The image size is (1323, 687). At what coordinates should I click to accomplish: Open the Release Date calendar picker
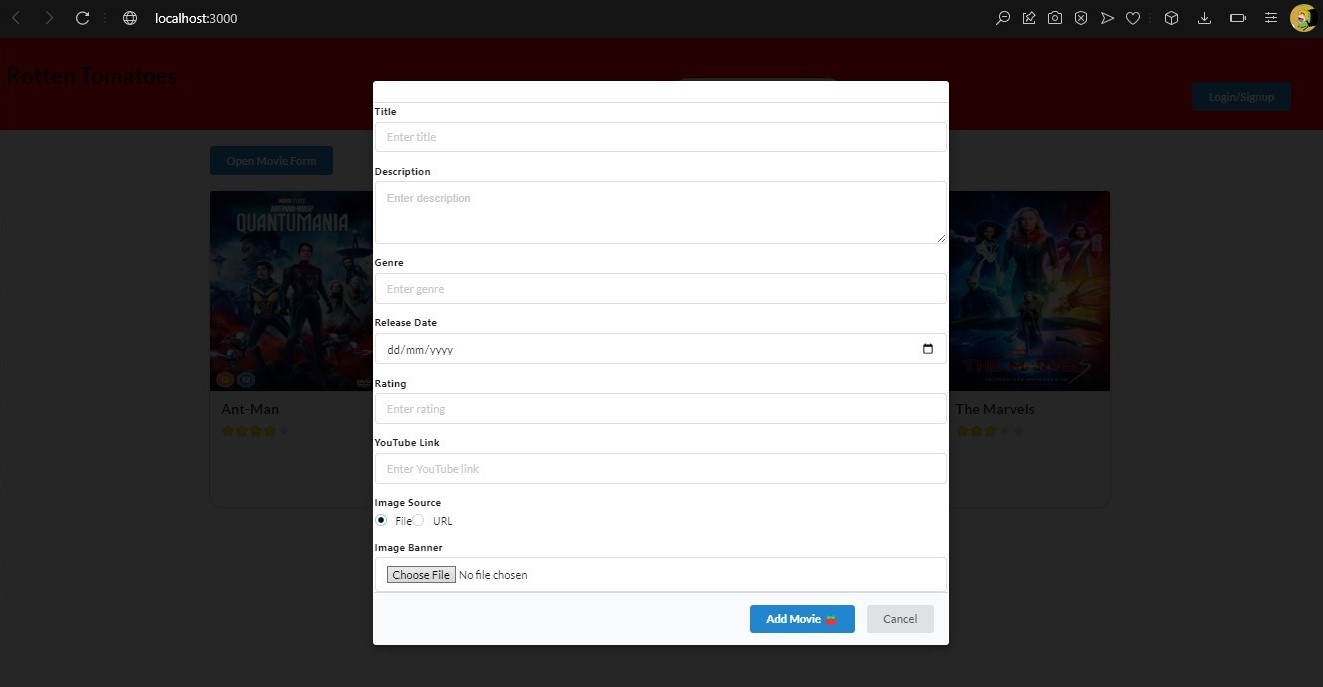point(927,349)
